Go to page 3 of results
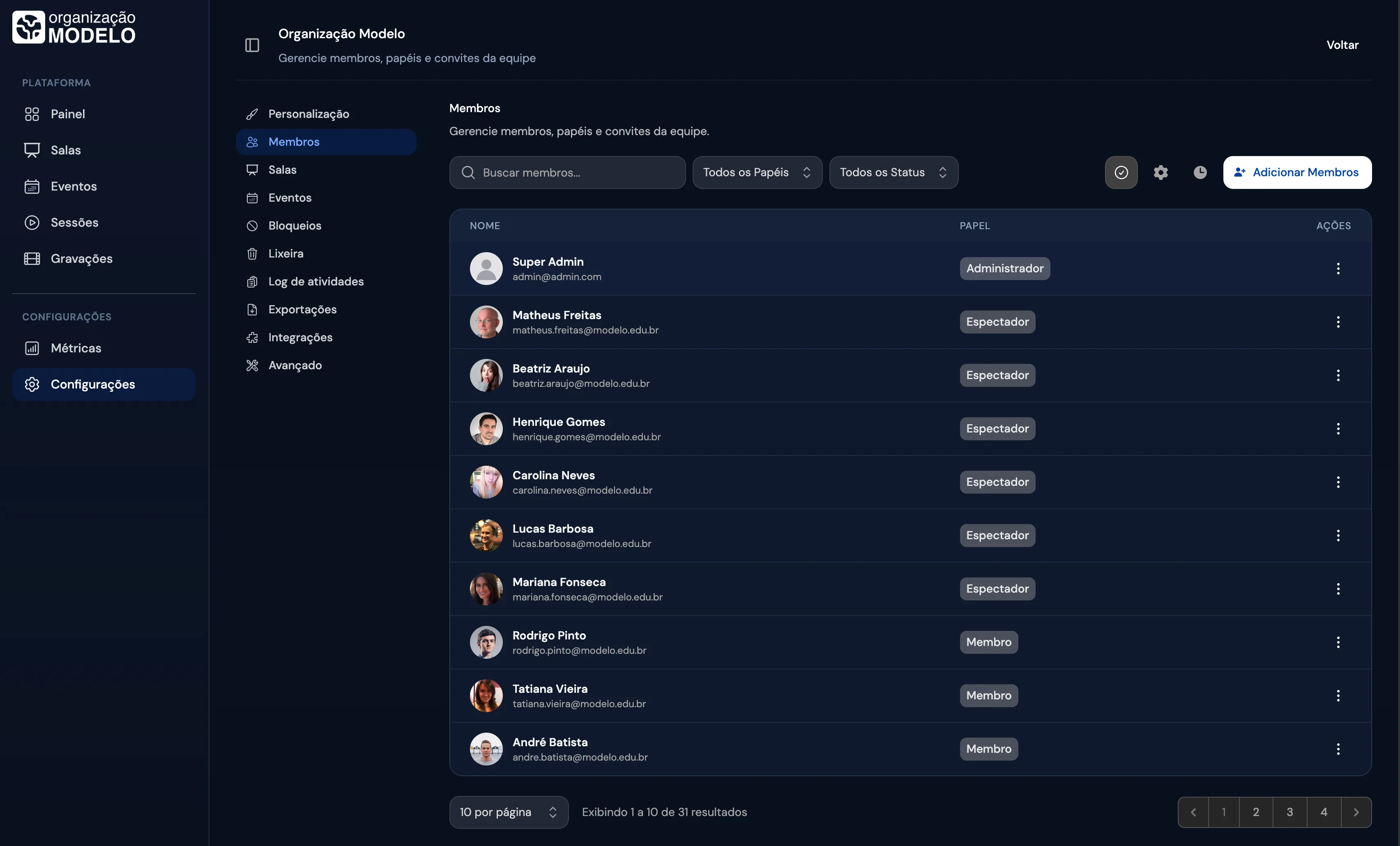Viewport: 1400px width, 846px height. (x=1289, y=812)
